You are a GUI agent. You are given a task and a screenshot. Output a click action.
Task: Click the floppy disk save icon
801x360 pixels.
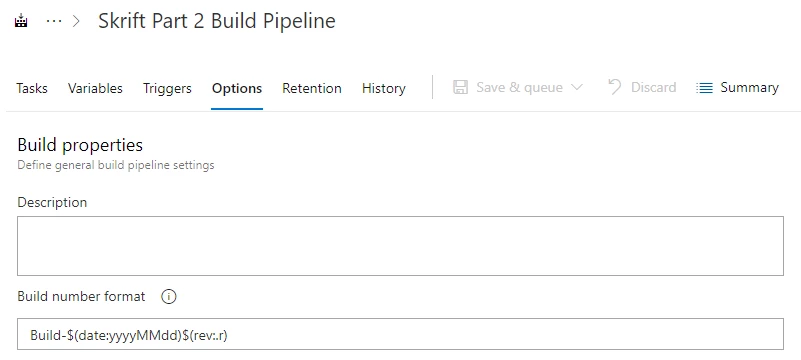[460, 87]
